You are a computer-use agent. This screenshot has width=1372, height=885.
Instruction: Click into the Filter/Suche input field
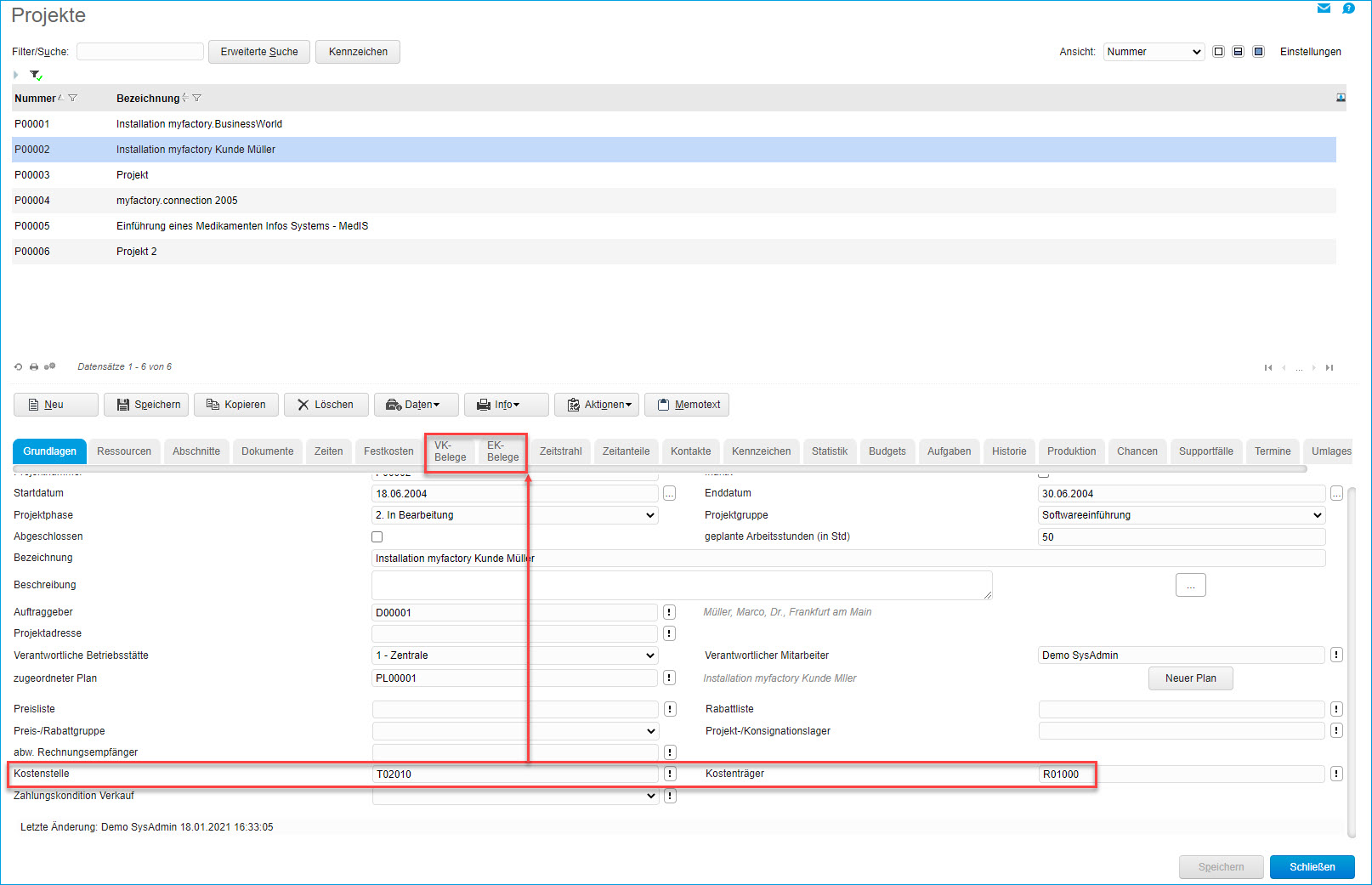140,52
